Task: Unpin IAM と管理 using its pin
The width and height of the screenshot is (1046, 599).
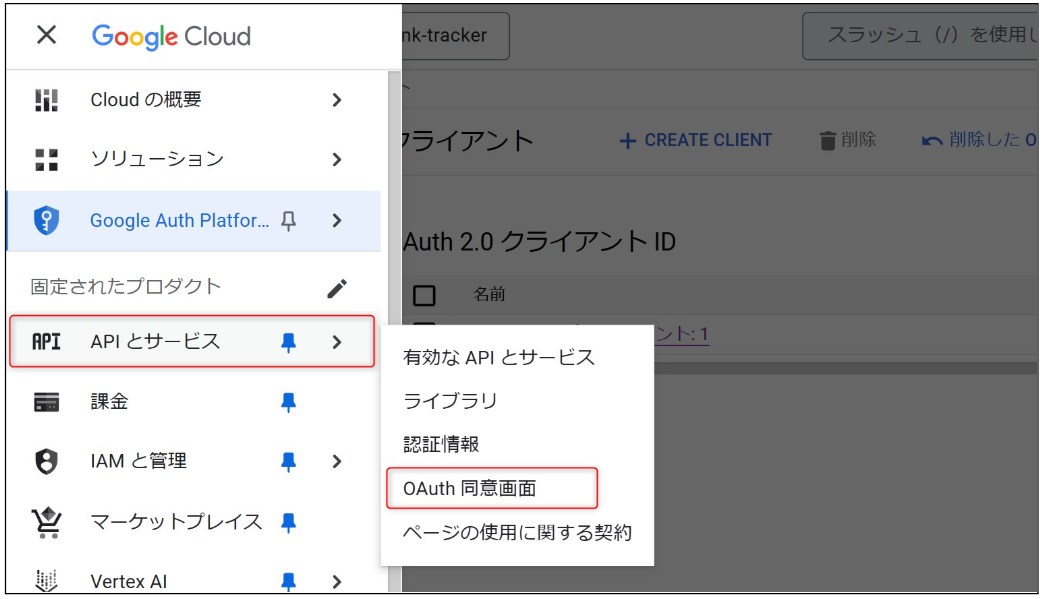Action: (288, 462)
